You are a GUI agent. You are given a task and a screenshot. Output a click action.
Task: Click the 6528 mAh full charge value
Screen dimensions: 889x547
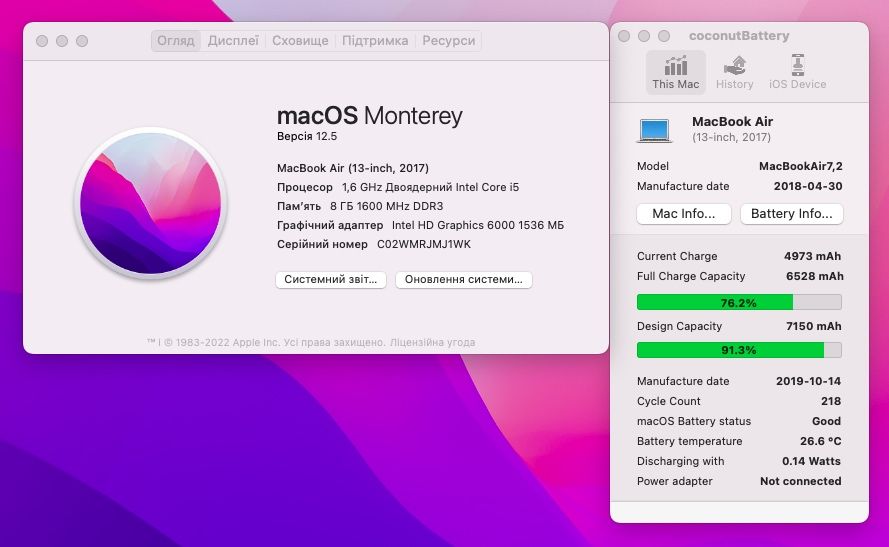[815, 276]
